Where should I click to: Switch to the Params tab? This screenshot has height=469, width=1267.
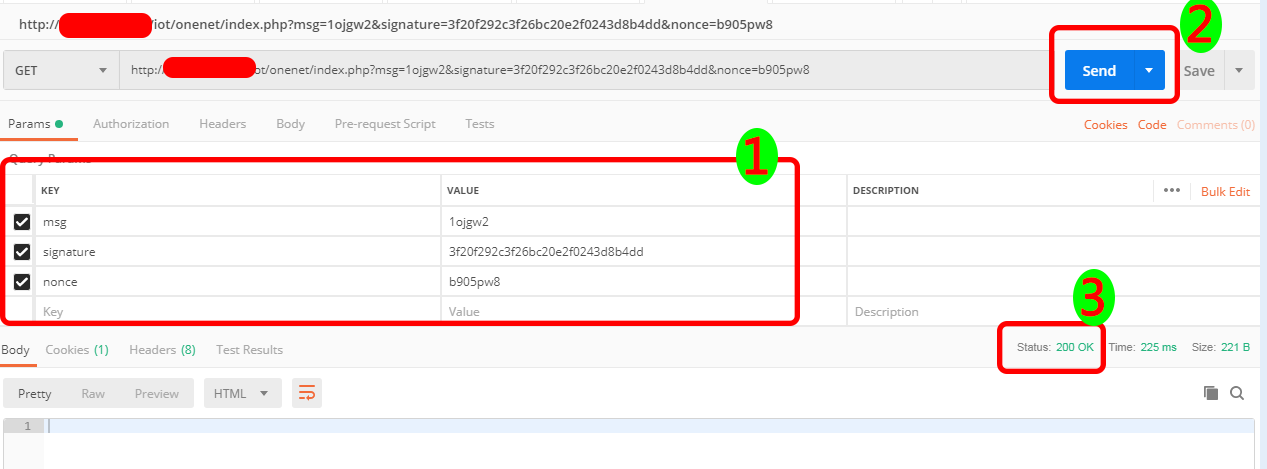click(35, 124)
